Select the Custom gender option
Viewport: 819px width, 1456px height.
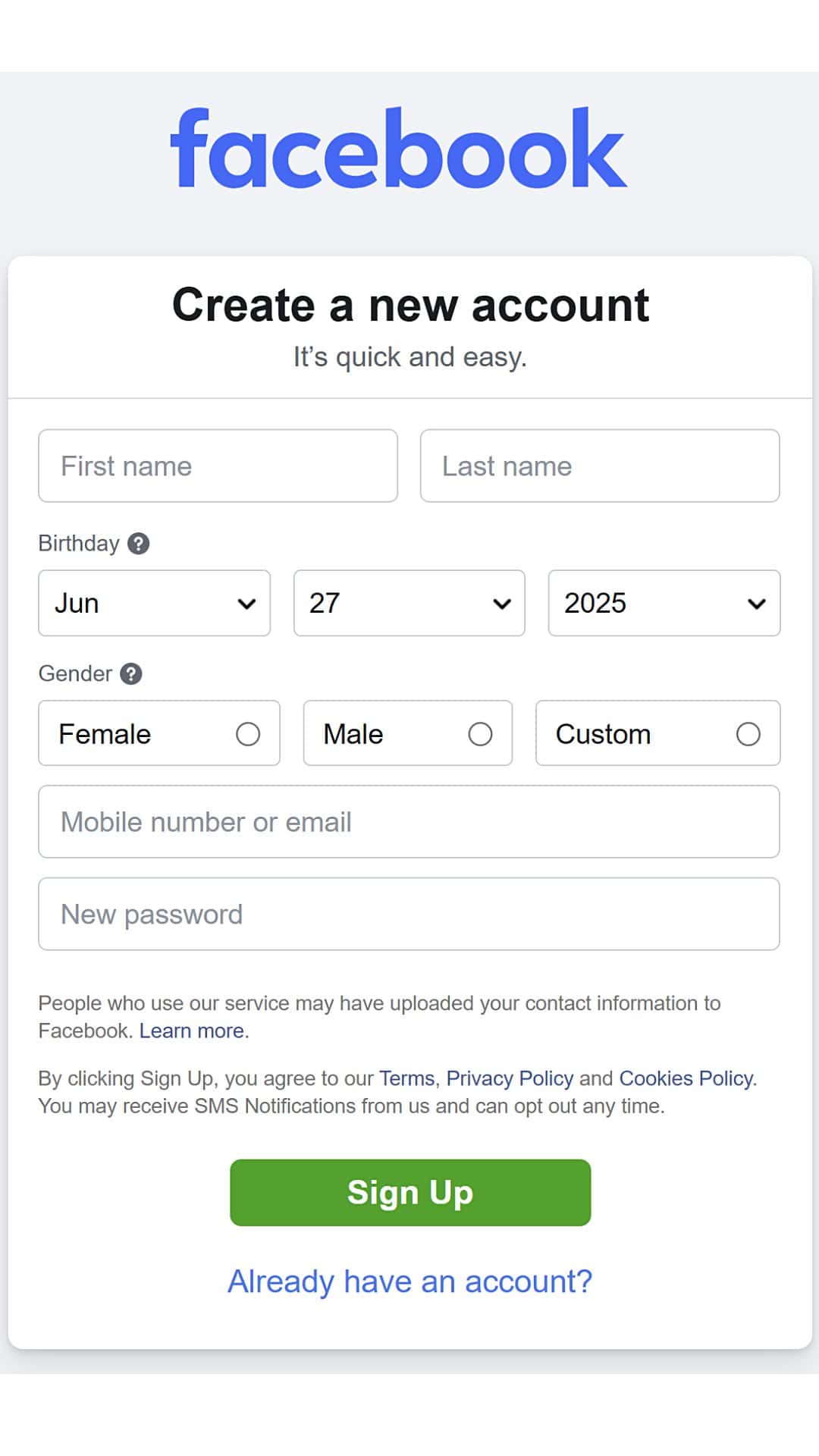point(748,733)
